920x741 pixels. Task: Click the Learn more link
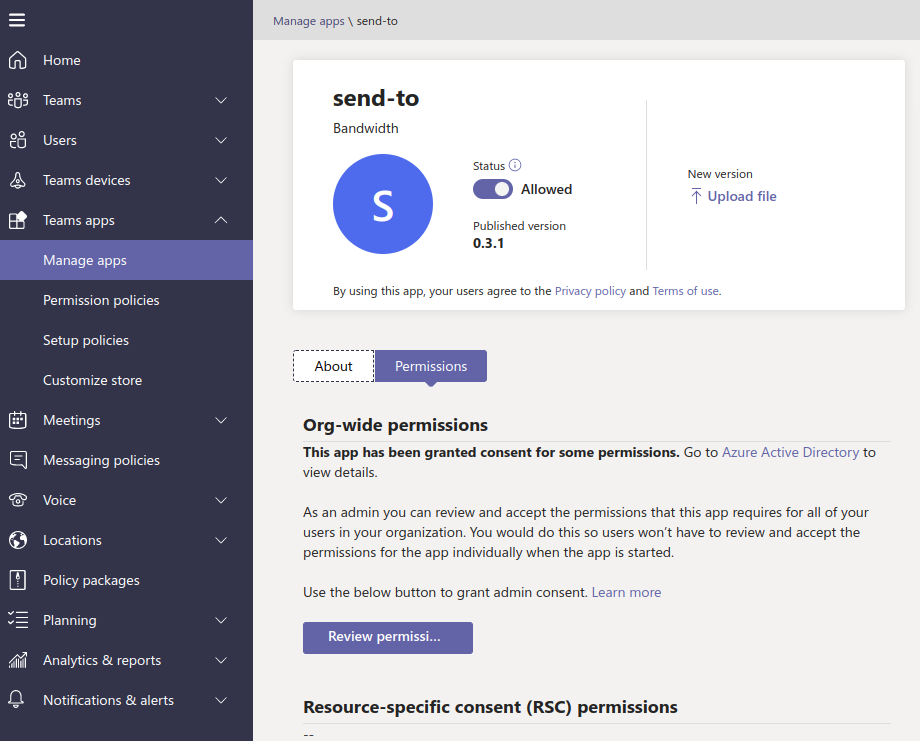[626, 593]
